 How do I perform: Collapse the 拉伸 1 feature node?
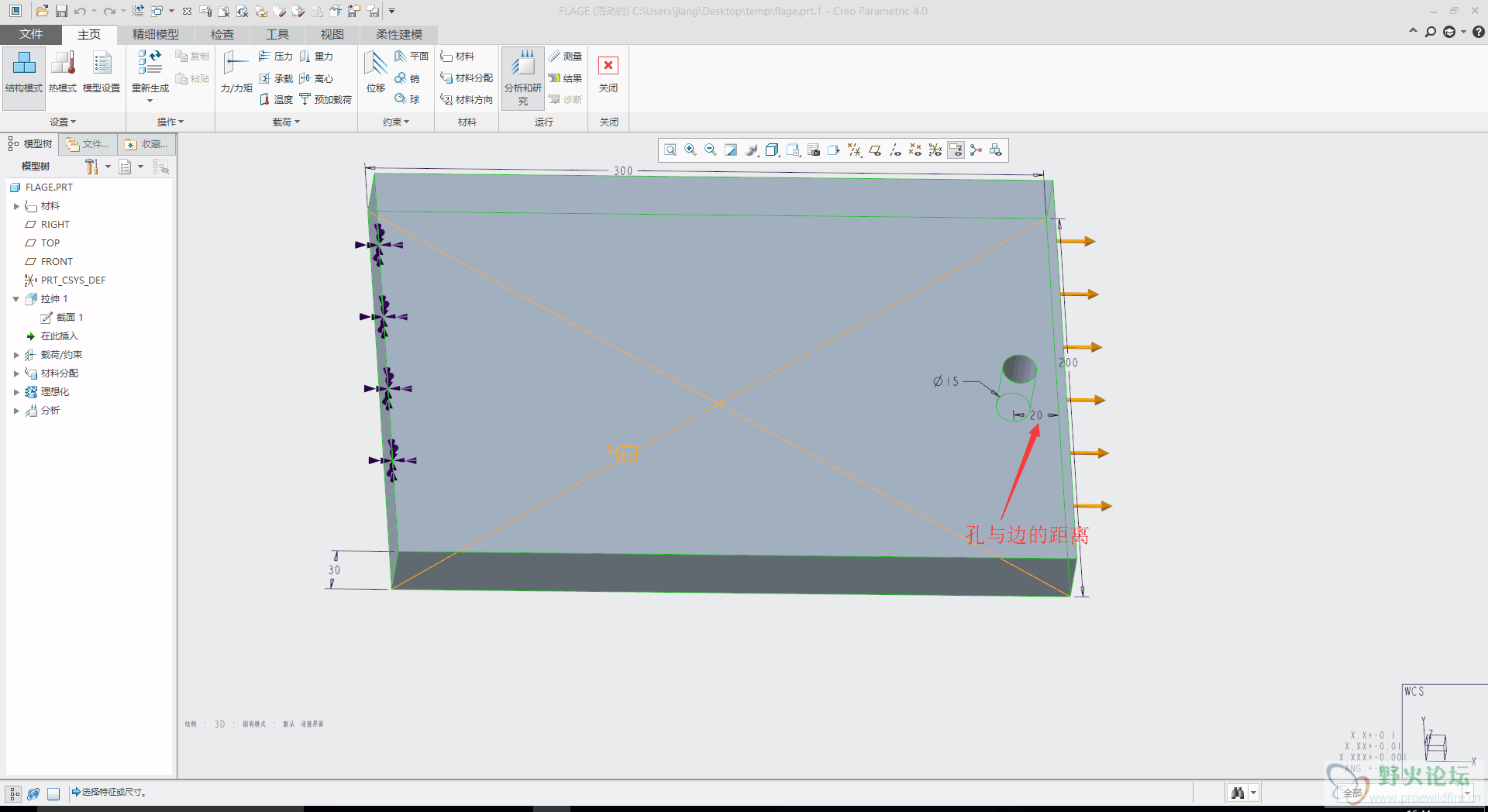coord(16,299)
